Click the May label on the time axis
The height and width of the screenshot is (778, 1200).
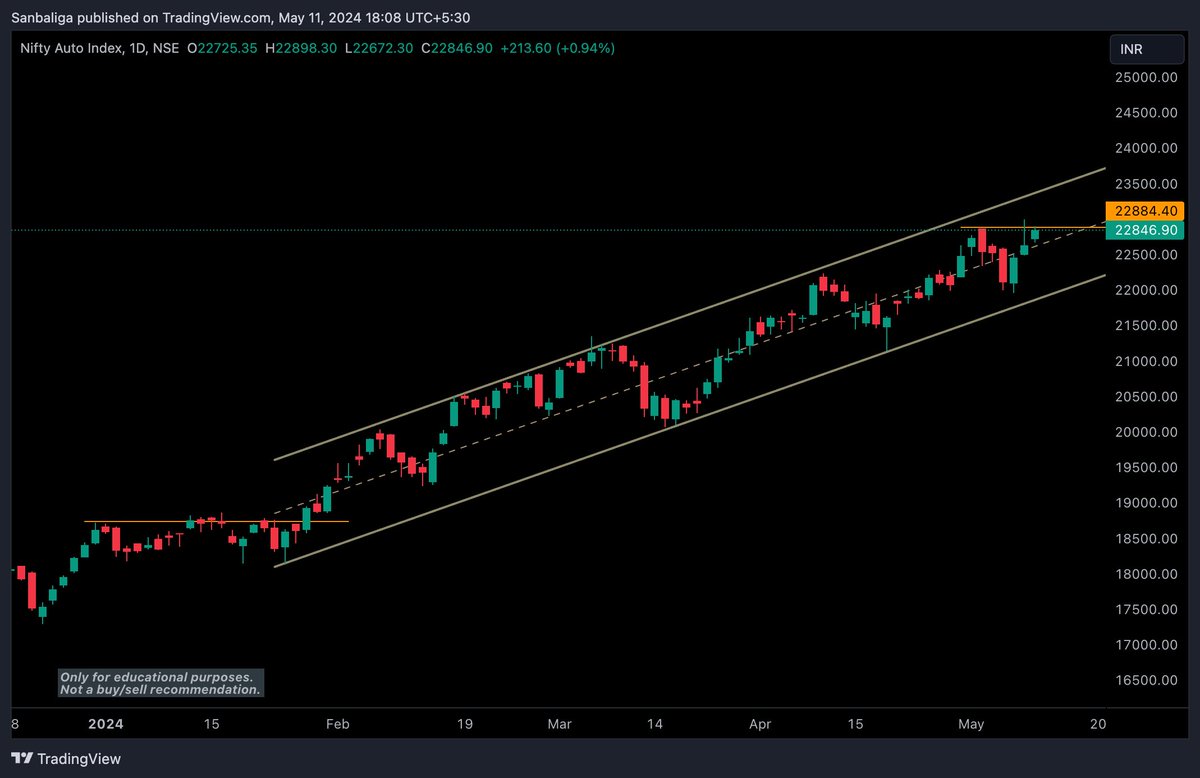coord(972,723)
